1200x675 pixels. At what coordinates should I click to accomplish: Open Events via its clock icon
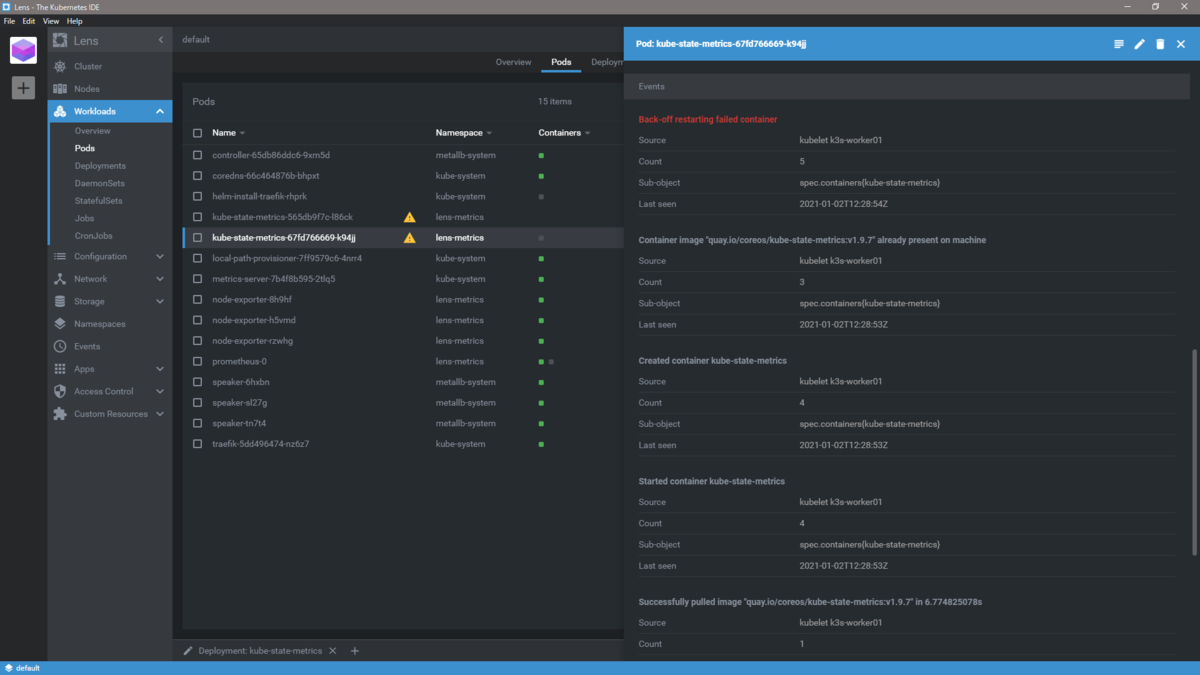click(x=60, y=346)
